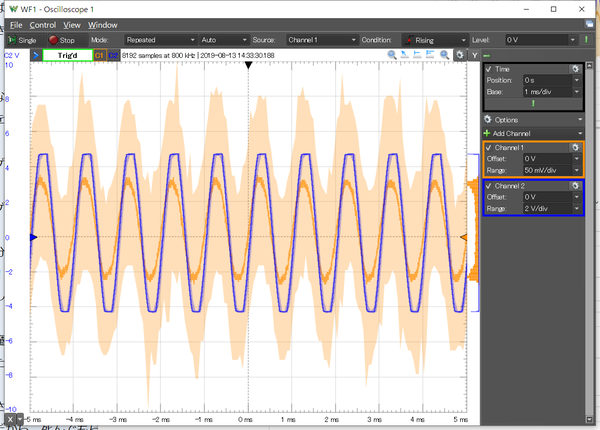Image resolution: width=600 pixels, height=430 pixels.
Task: Click the Channel 1 orange color border
Action: click(x=482, y=159)
